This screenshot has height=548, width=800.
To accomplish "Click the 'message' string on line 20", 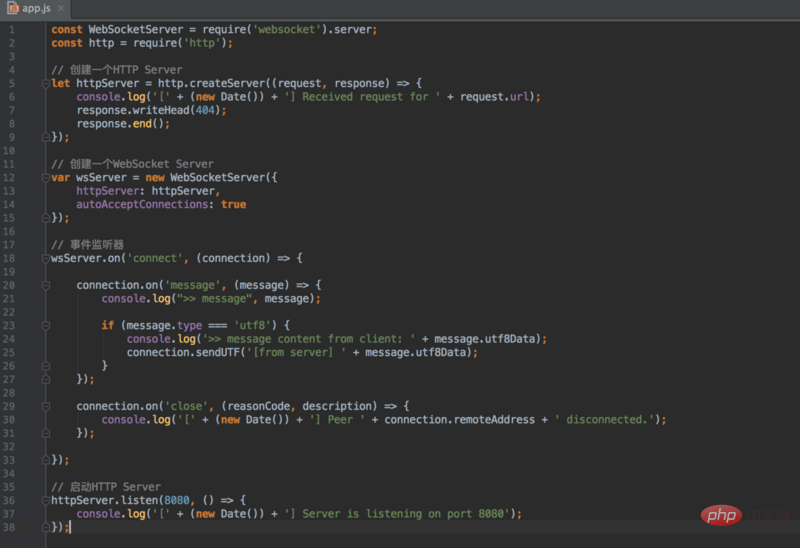I will (x=192, y=285).
